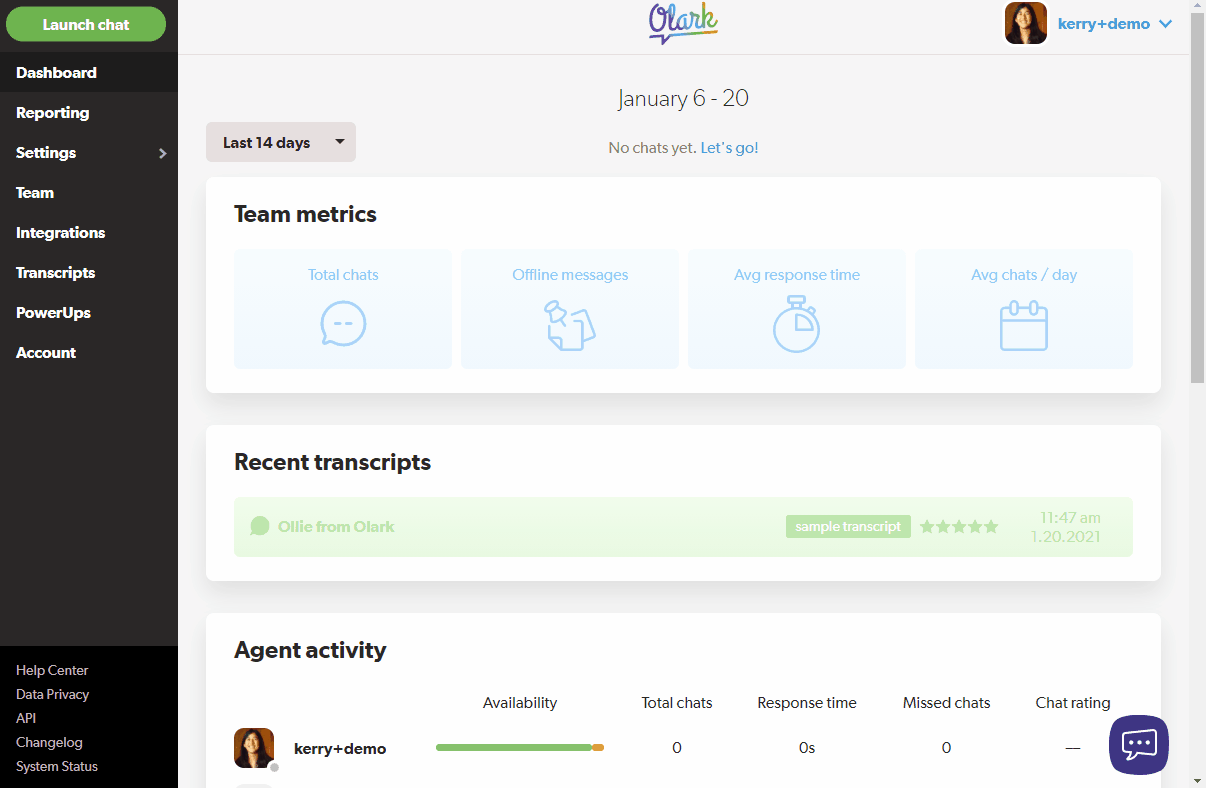Select Integrations from the sidebar
This screenshot has width=1206, height=788.
60,233
